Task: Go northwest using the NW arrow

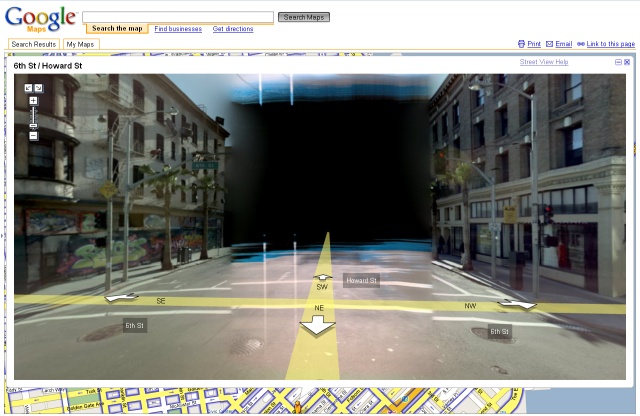Action: 517,304
